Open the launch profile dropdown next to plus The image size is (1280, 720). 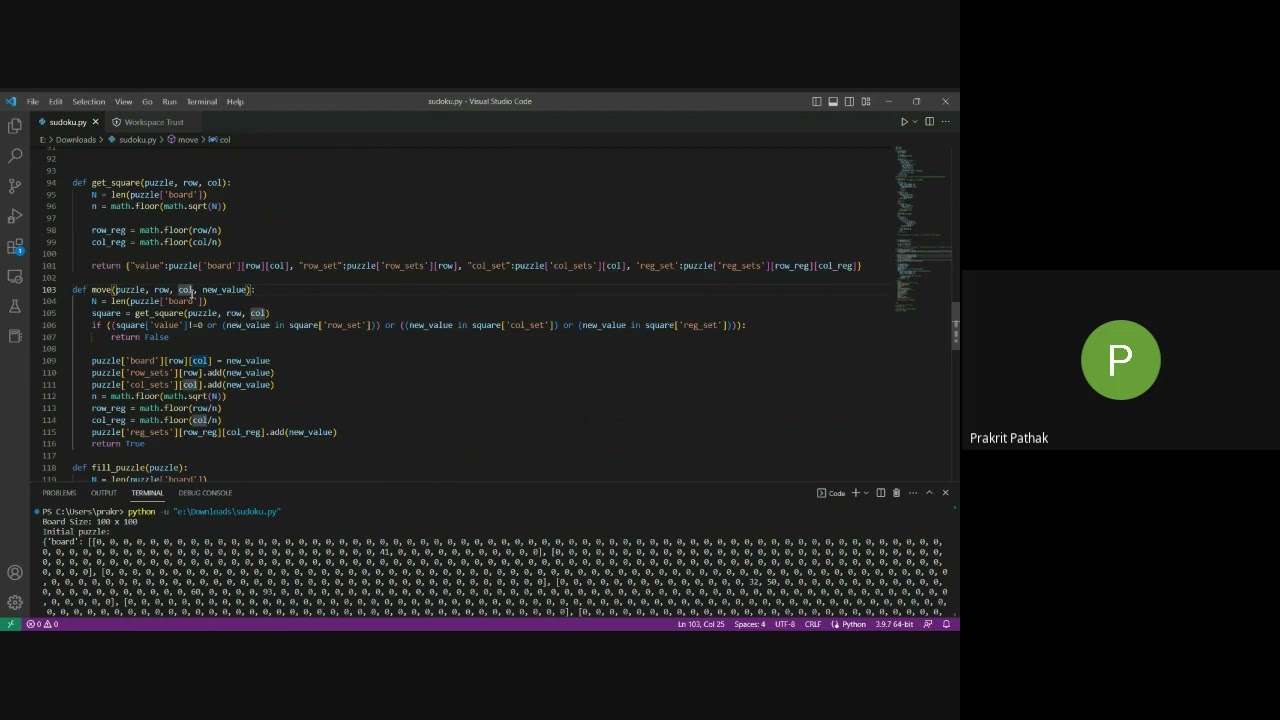tap(865, 493)
